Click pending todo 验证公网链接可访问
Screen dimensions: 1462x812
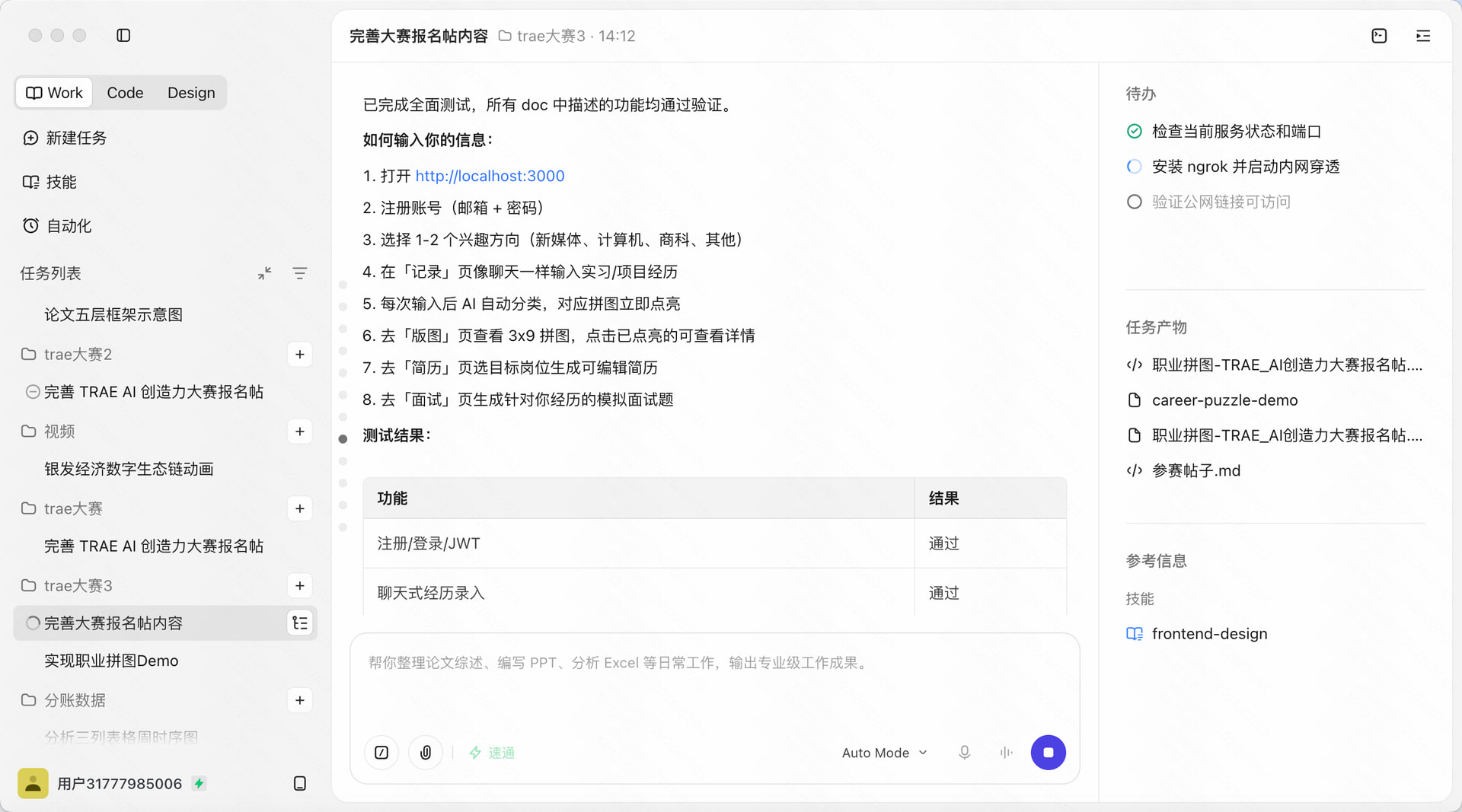pyautogui.click(x=1209, y=202)
